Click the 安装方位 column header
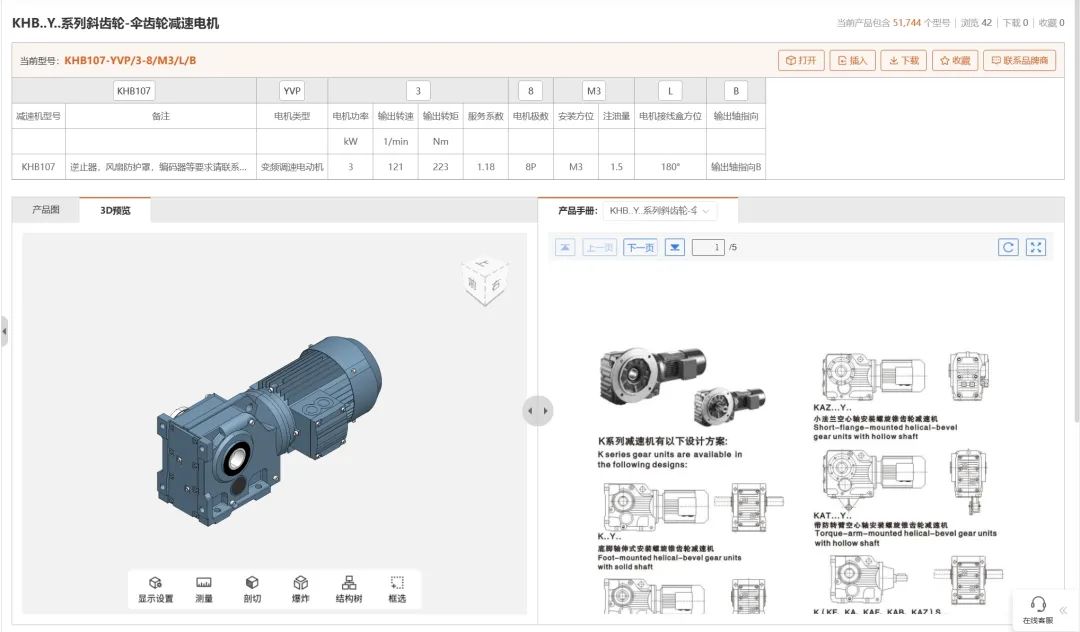The width and height of the screenshot is (1080, 632). [x=576, y=116]
